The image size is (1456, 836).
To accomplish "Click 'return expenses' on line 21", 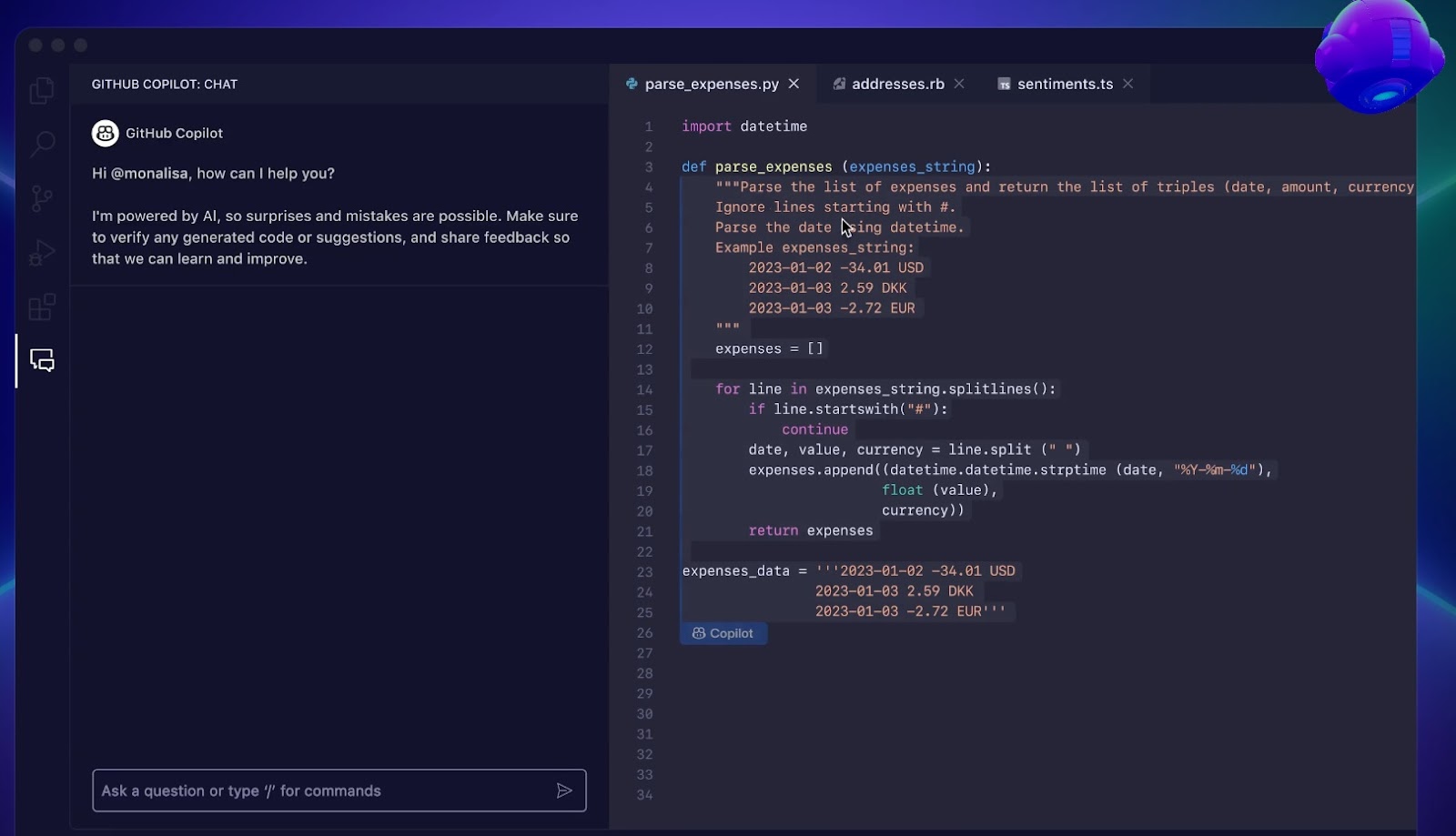I will (811, 530).
